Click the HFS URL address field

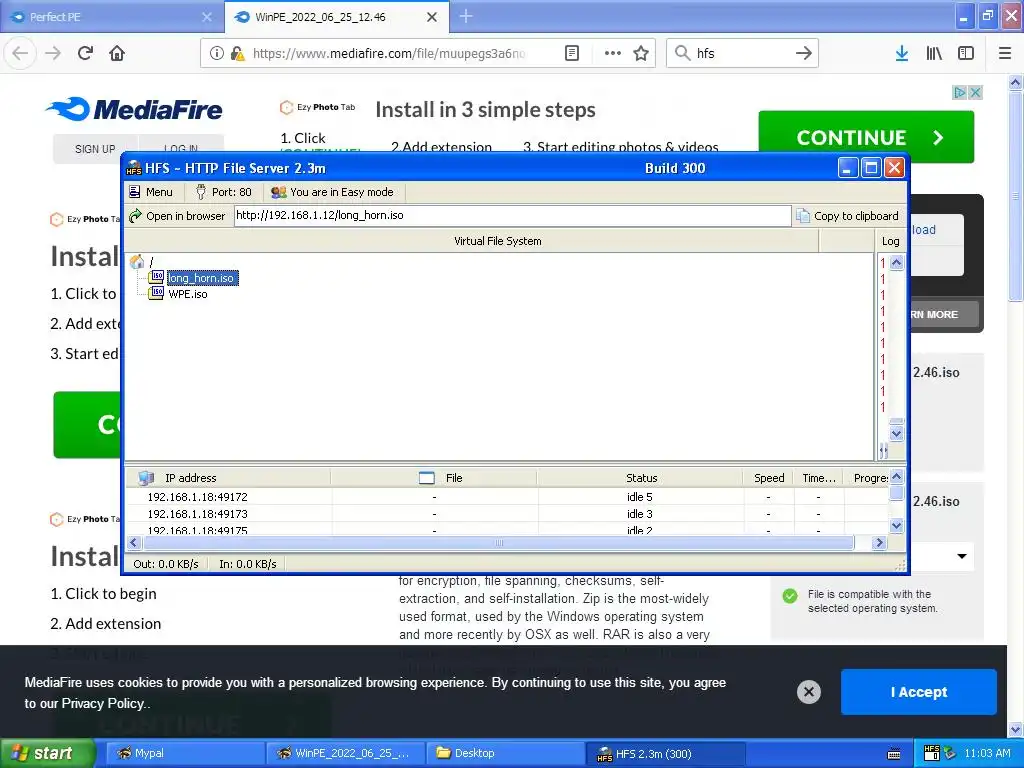513,216
